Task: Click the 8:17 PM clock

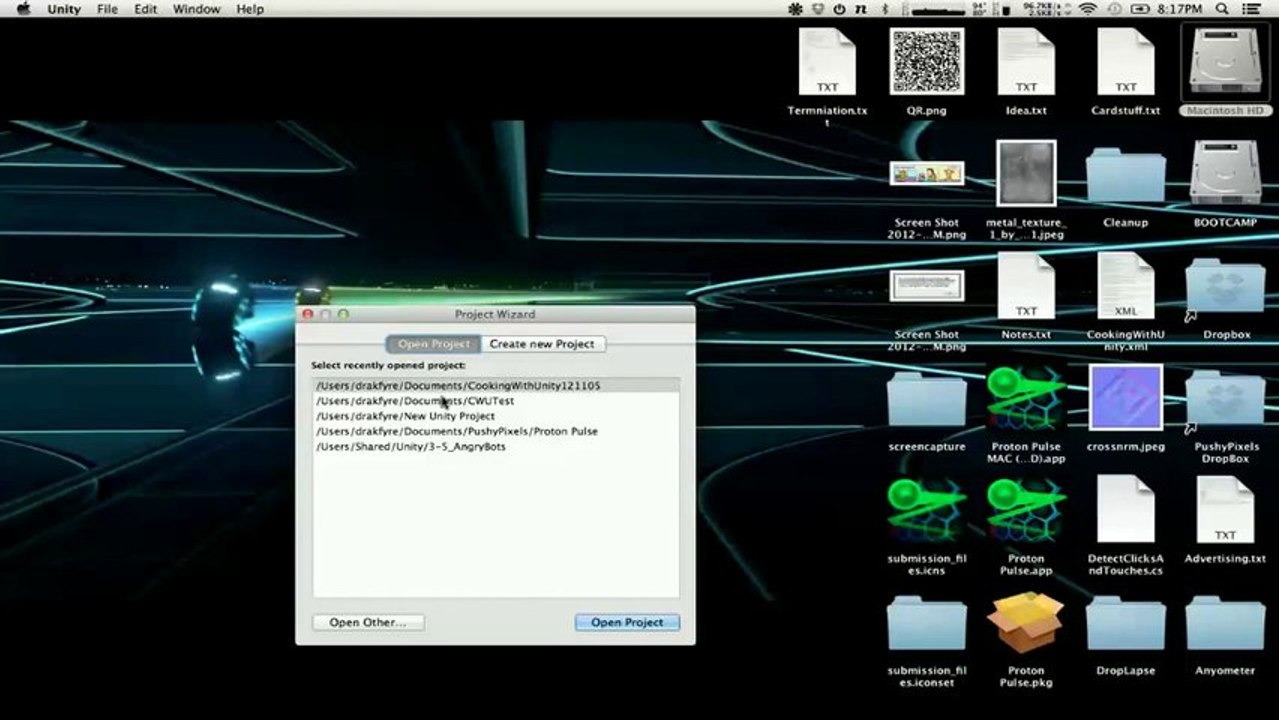Action: (1179, 9)
